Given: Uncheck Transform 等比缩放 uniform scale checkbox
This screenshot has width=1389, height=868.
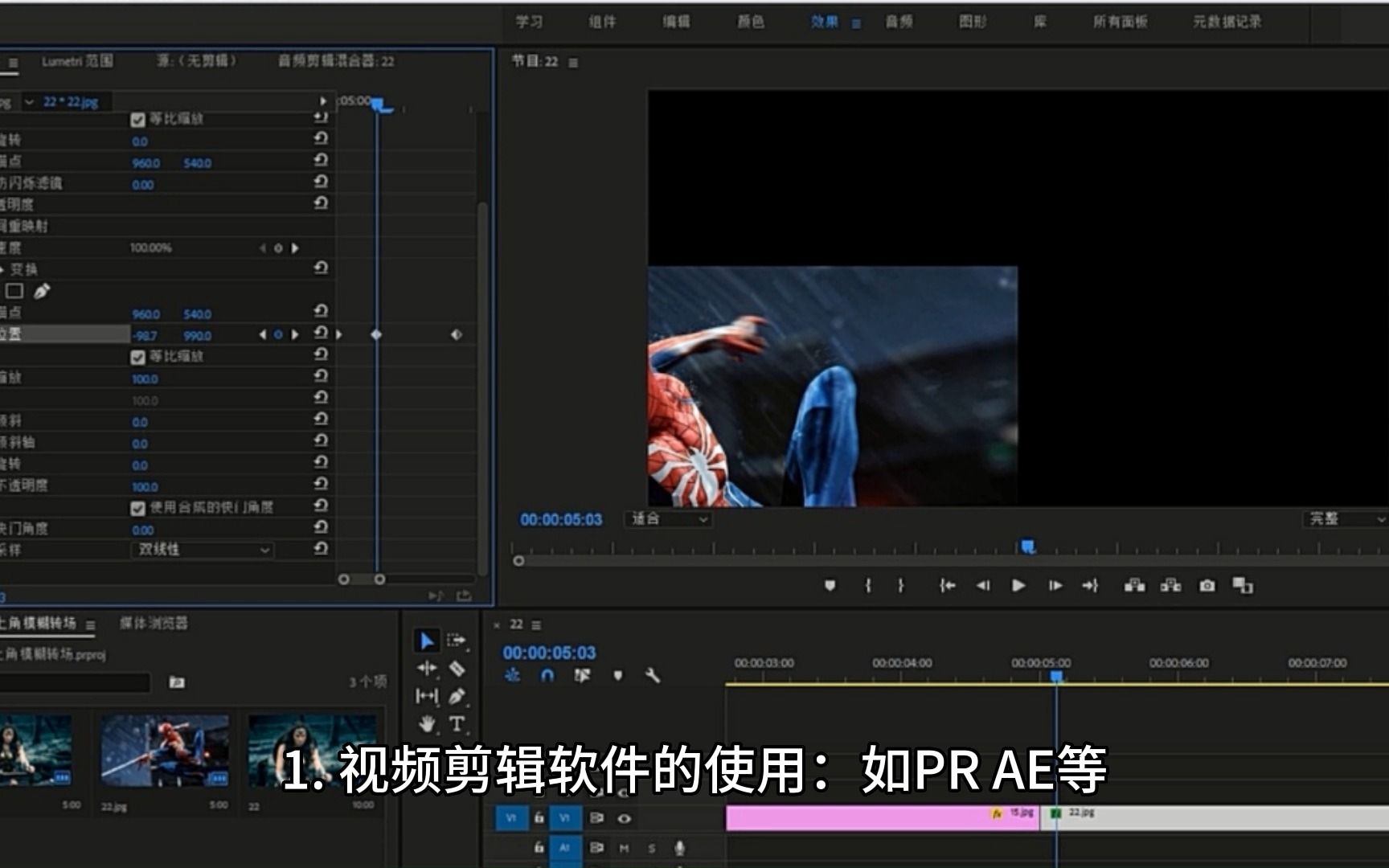Looking at the screenshot, I should point(137,357).
